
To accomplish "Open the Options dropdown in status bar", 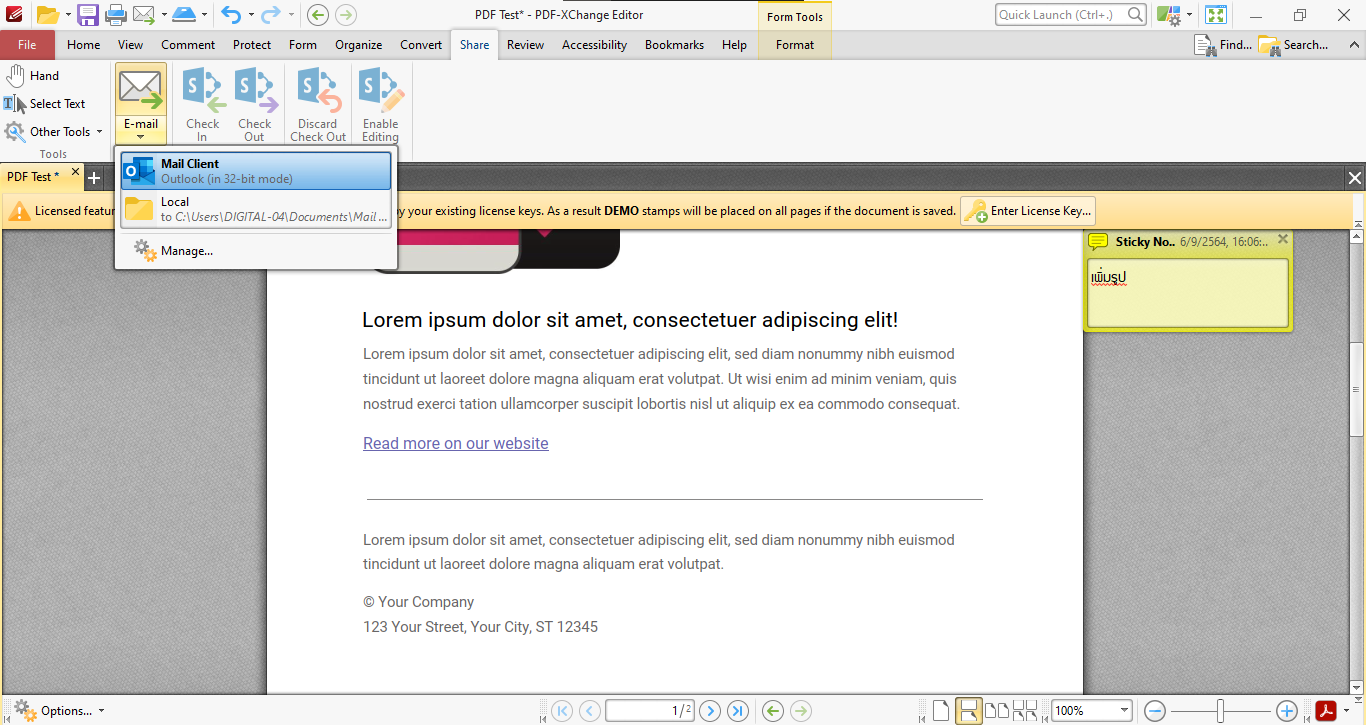I will click(58, 711).
